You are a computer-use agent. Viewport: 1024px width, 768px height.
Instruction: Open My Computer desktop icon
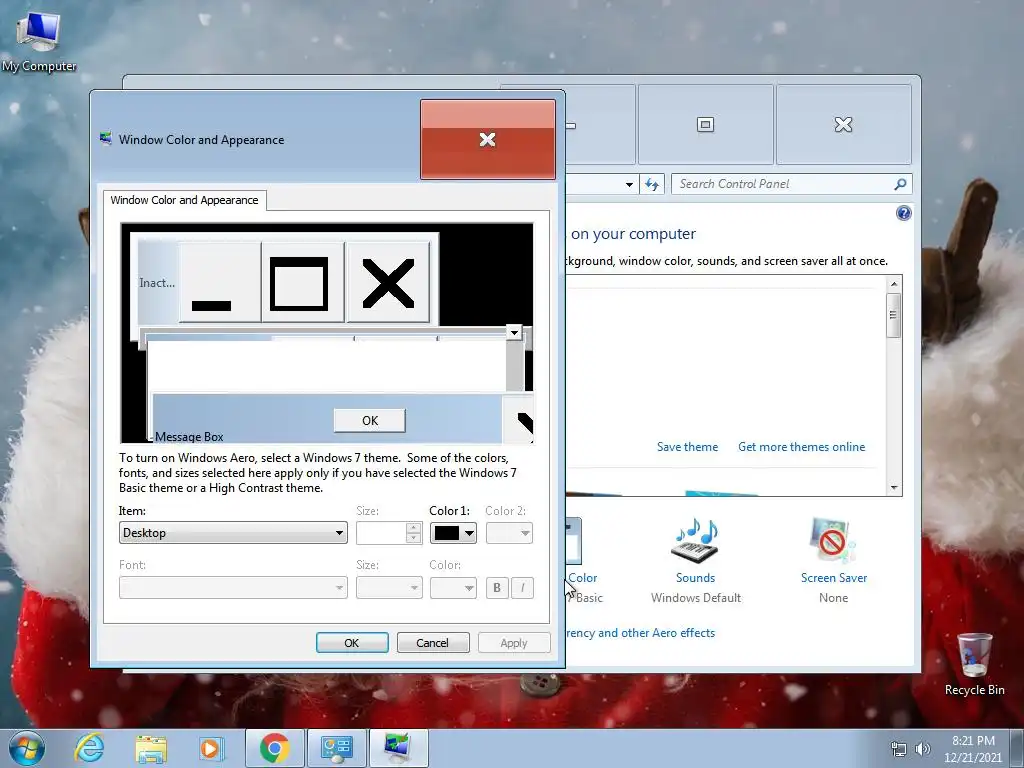(x=39, y=40)
